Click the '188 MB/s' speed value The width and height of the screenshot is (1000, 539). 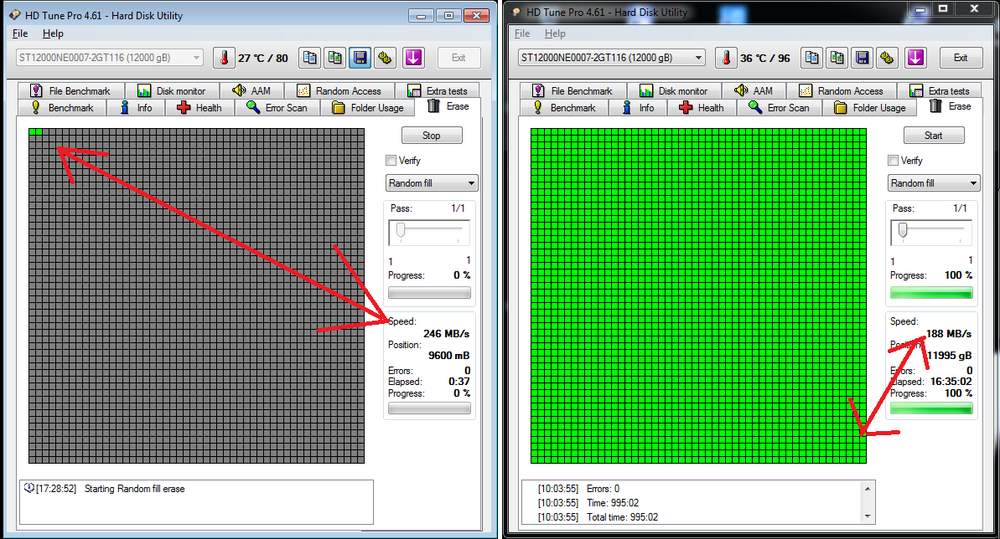click(949, 334)
